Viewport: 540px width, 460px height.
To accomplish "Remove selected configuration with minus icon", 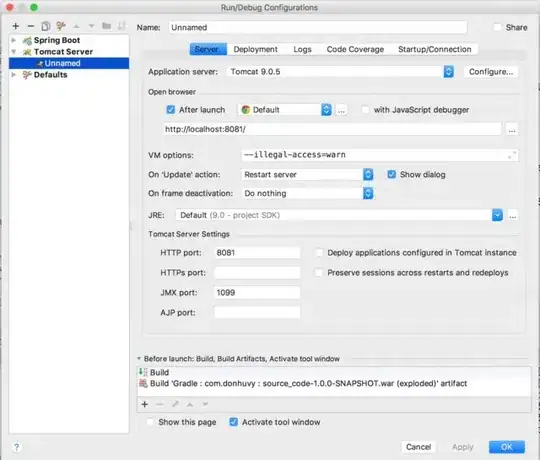I will tap(31, 26).
